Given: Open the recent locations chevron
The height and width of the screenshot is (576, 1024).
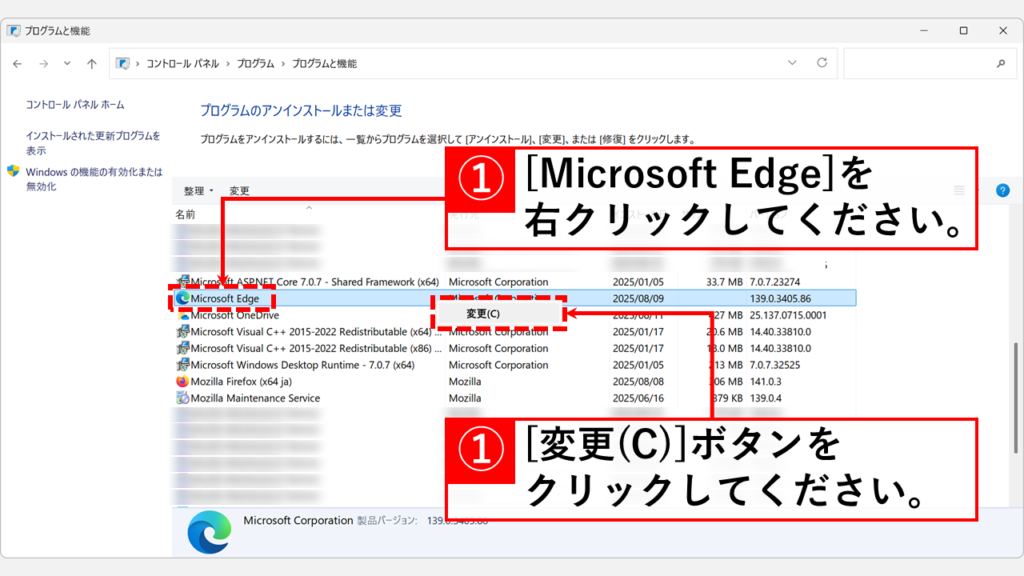Looking at the screenshot, I should [x=67, y=63].
